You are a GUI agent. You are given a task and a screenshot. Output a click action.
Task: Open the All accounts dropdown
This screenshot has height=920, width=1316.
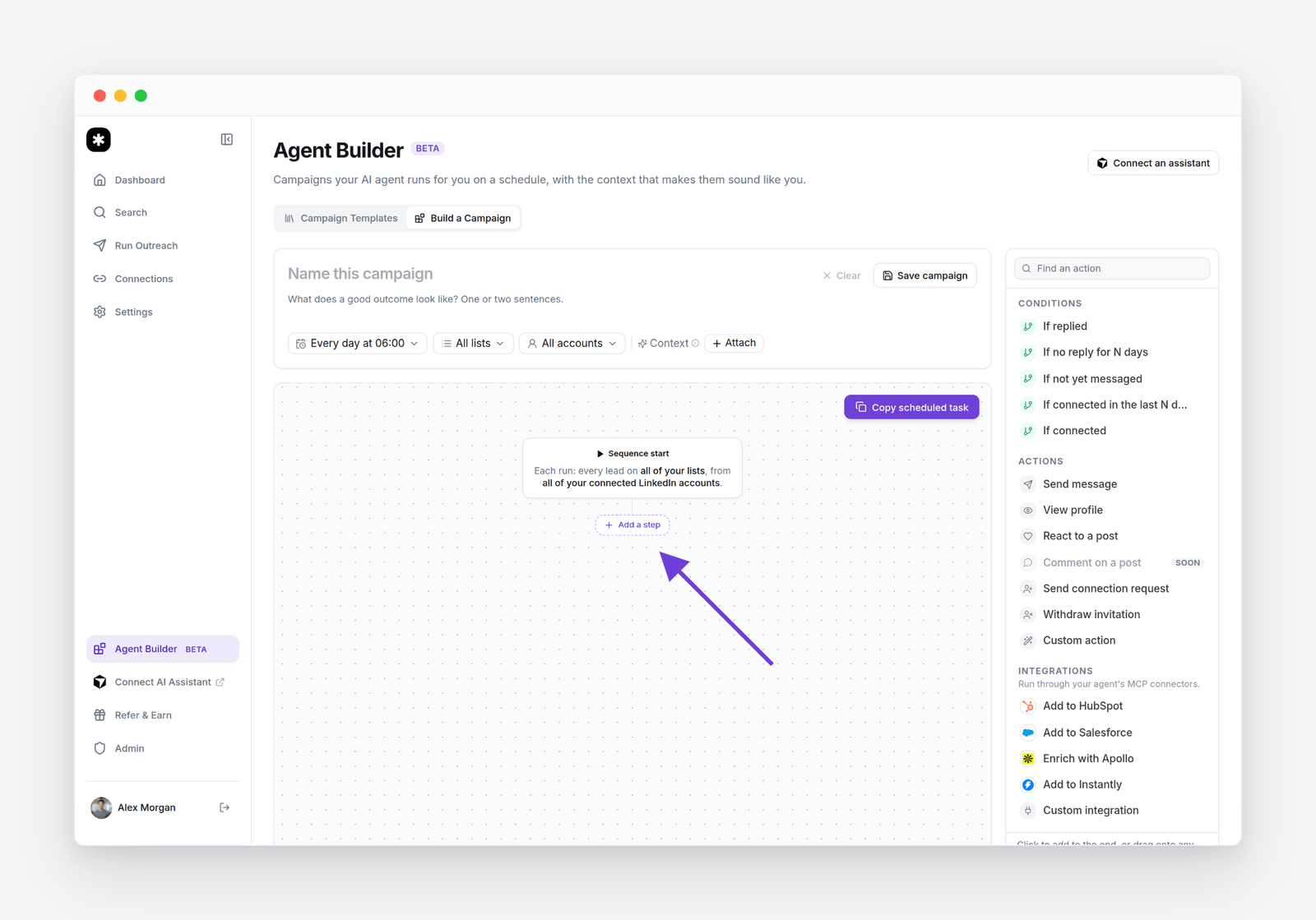(572, 343)
